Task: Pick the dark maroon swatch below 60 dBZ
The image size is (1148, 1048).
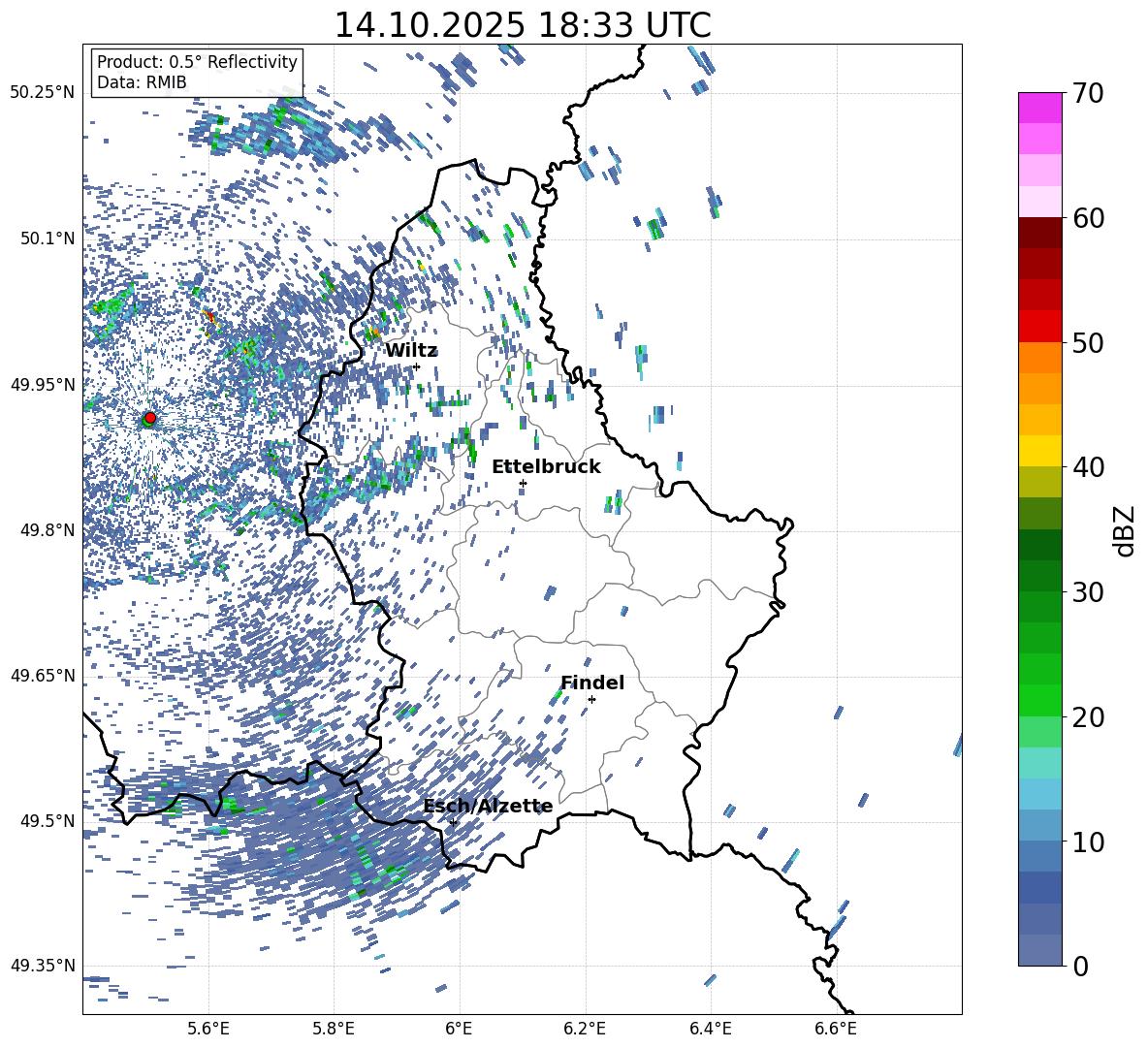Action: [1040, 233]
